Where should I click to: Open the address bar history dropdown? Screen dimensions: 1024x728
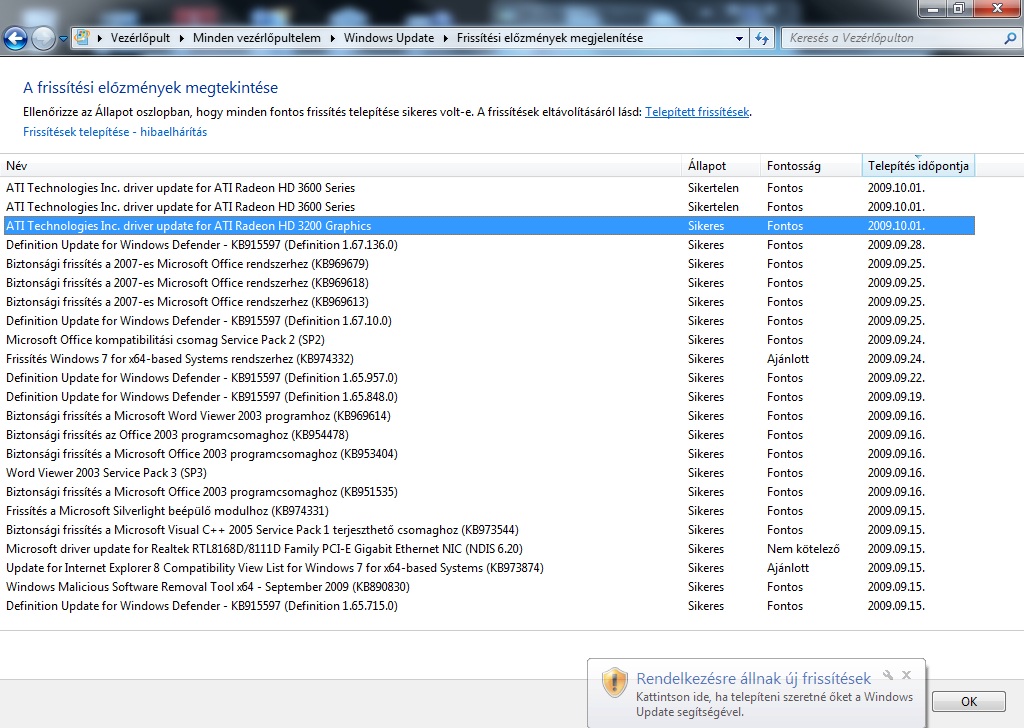point(739,39)
